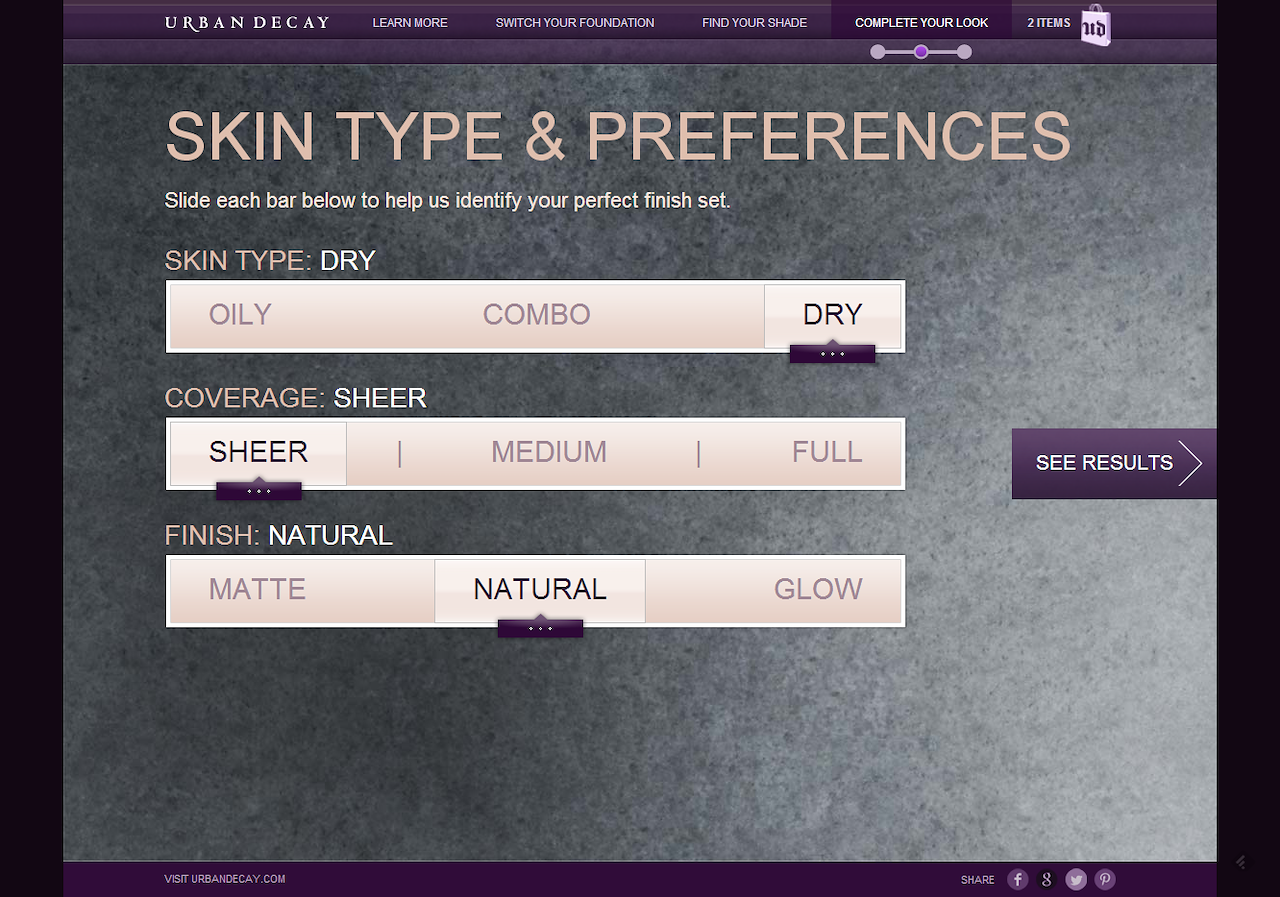Share on Twitter using the bird icon
The image size is (1280, 897).
(x=1075, y=879)
